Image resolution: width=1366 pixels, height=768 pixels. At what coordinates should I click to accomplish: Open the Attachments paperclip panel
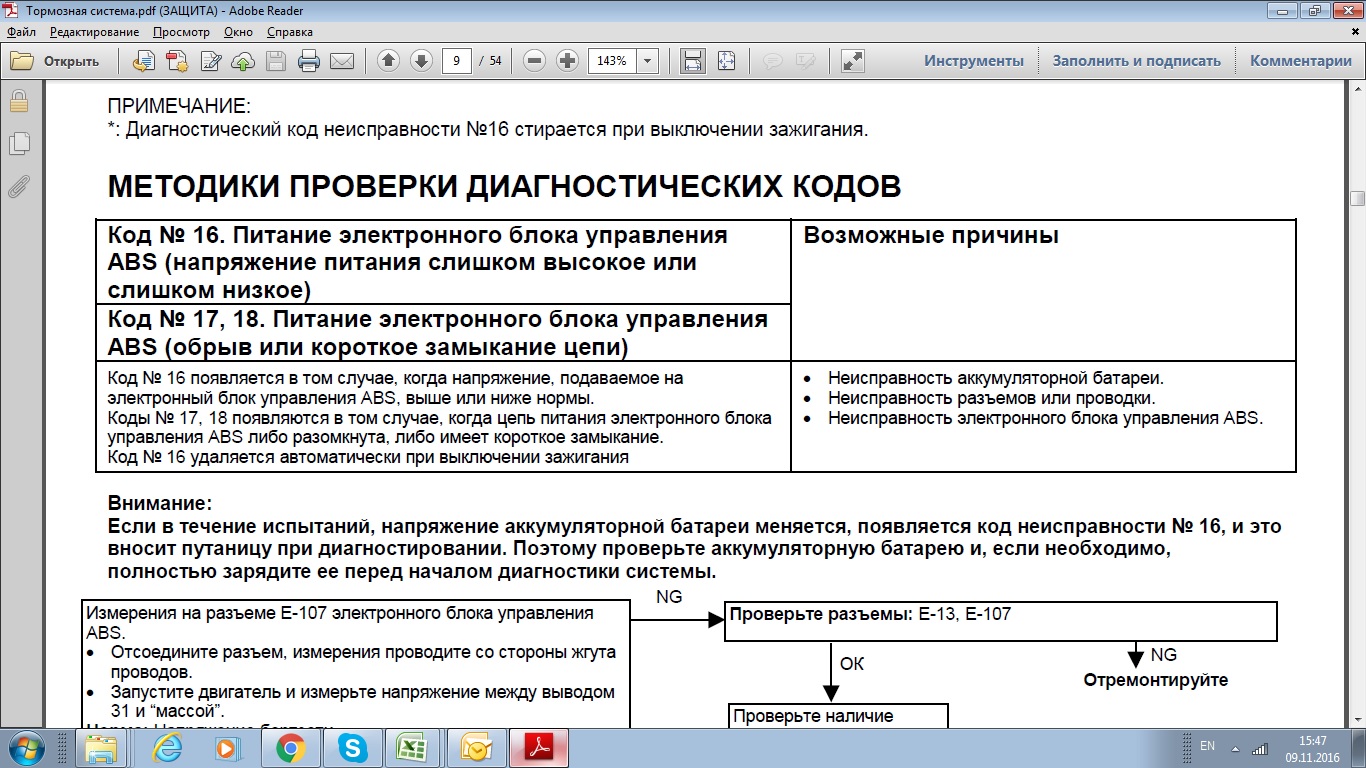point(18,186)
